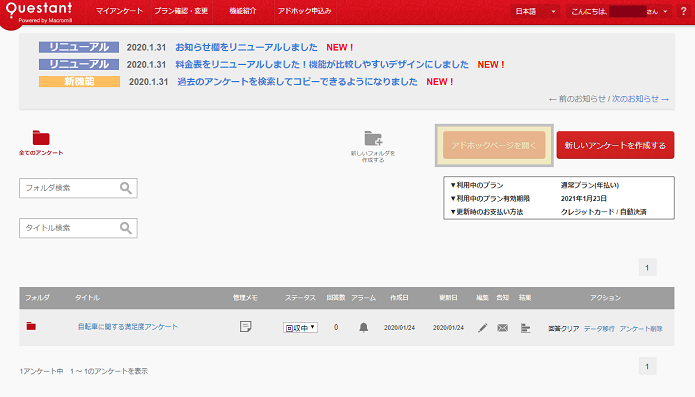Open プラン確認・変更 menu
Viewport: 695px width, 397px height.
pyautogui.click(x=181, y=11)
